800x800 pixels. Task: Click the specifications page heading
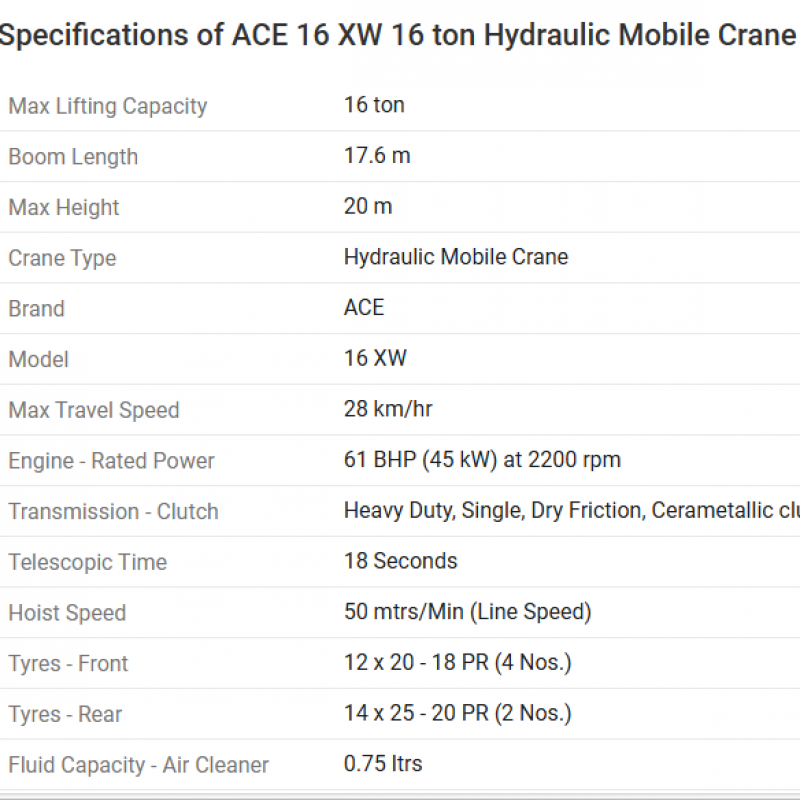pos(397,36)
